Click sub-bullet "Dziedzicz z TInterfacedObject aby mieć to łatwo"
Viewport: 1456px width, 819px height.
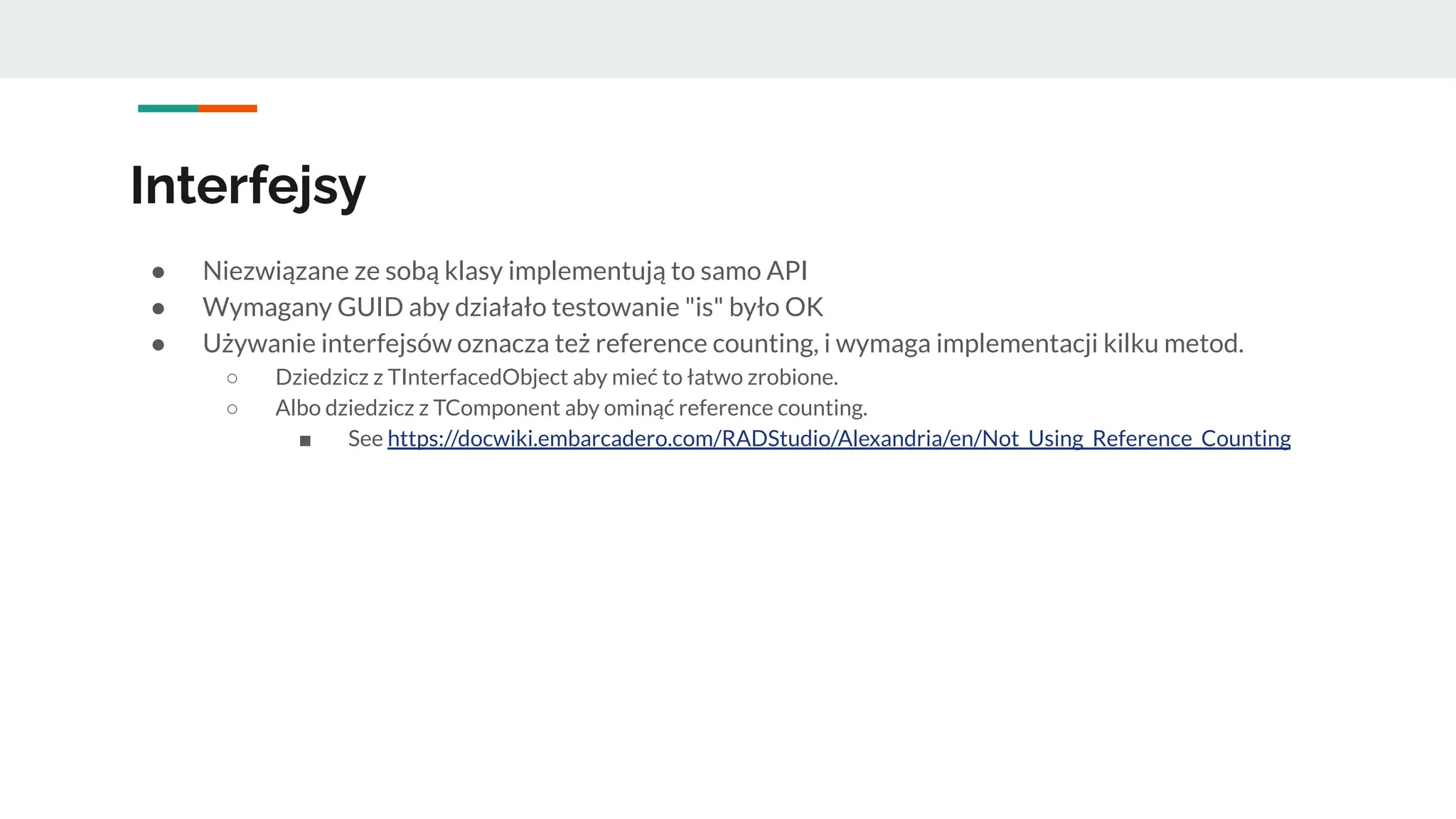(x=557, y=377)
